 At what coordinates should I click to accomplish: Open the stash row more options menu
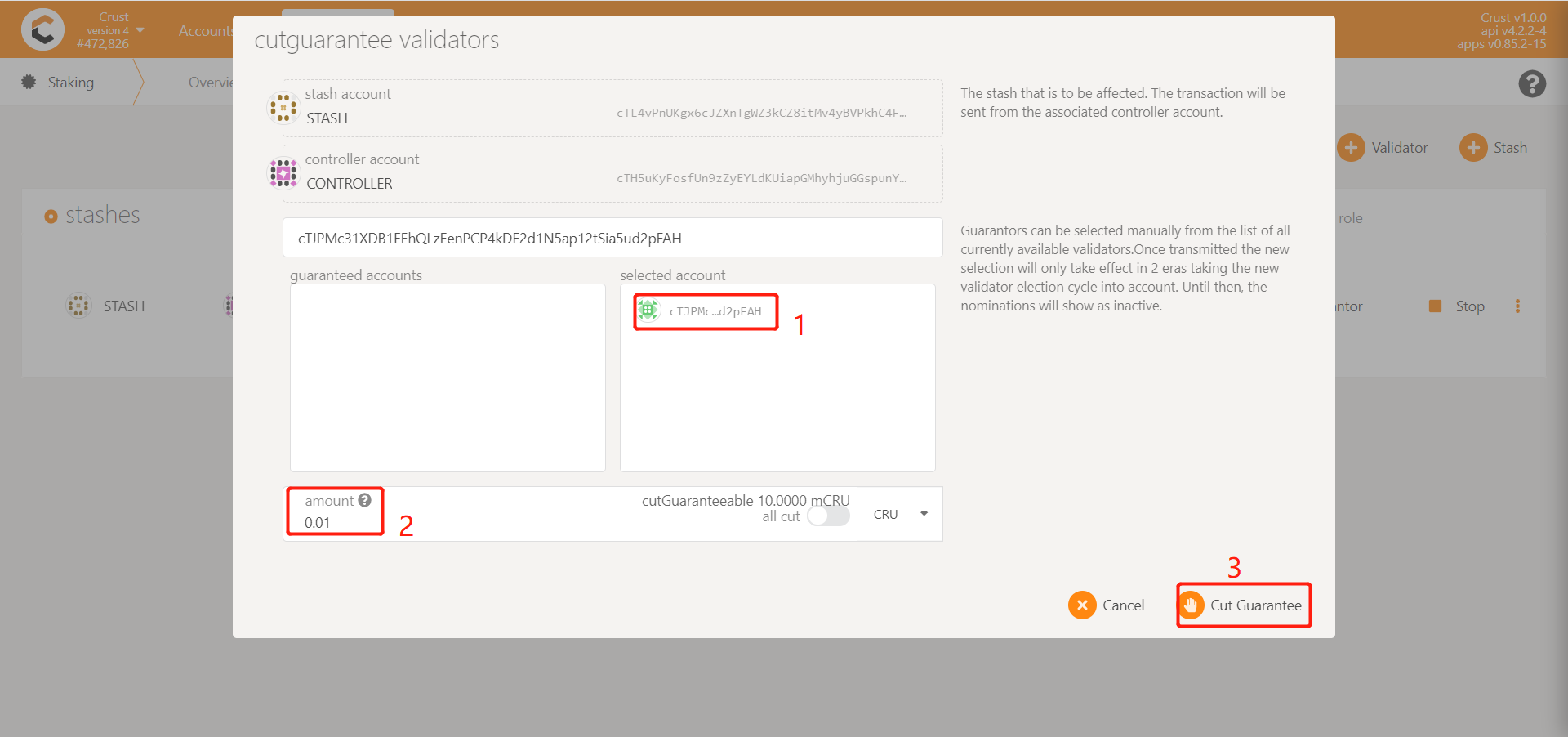coord(1517,306)
